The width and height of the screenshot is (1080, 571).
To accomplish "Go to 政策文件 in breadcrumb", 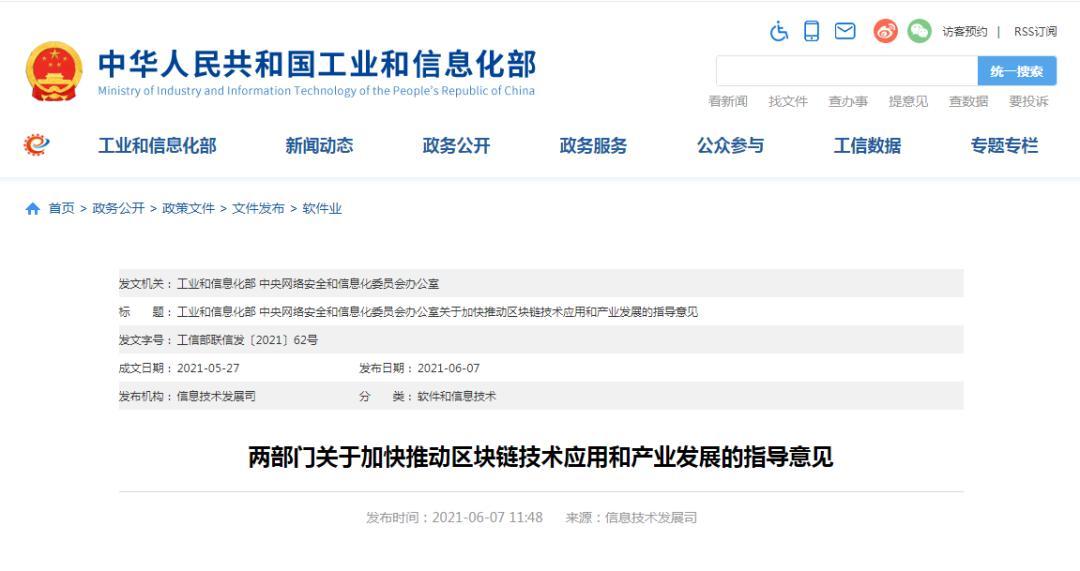I will point(189,209).
